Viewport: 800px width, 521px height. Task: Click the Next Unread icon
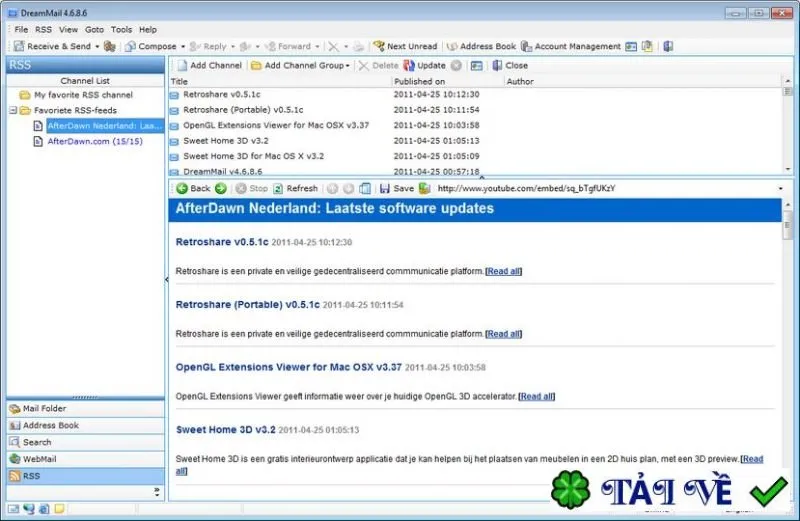[x=379, y=46]
